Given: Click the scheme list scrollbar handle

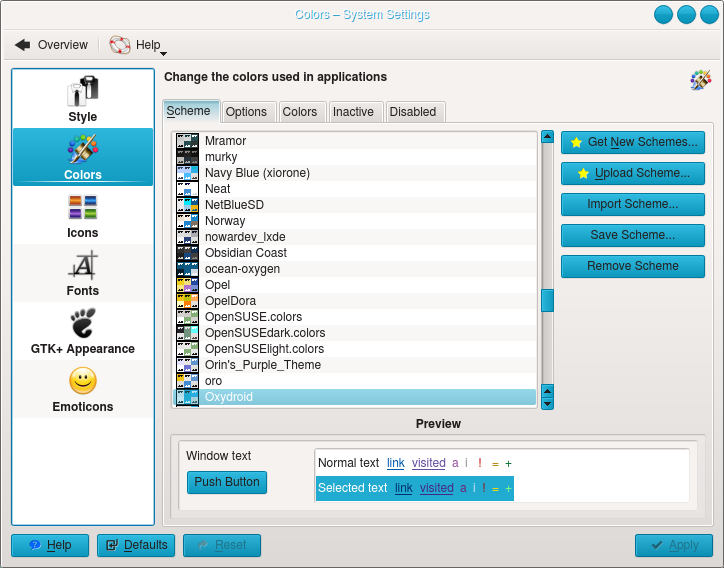Looking at the screenshot, I should click(547, 301).
